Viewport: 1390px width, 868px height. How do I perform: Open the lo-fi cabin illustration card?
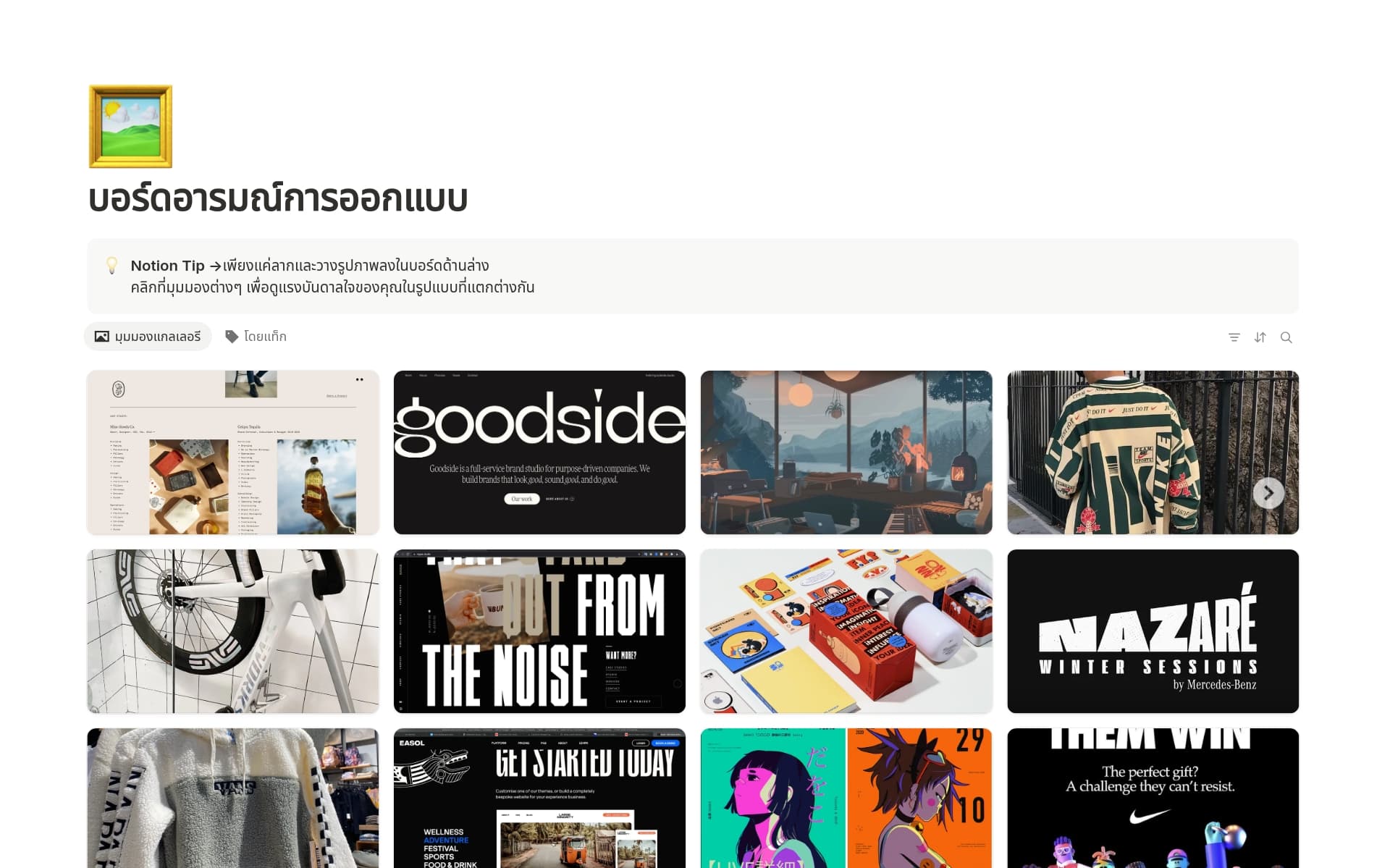point(846,452)
